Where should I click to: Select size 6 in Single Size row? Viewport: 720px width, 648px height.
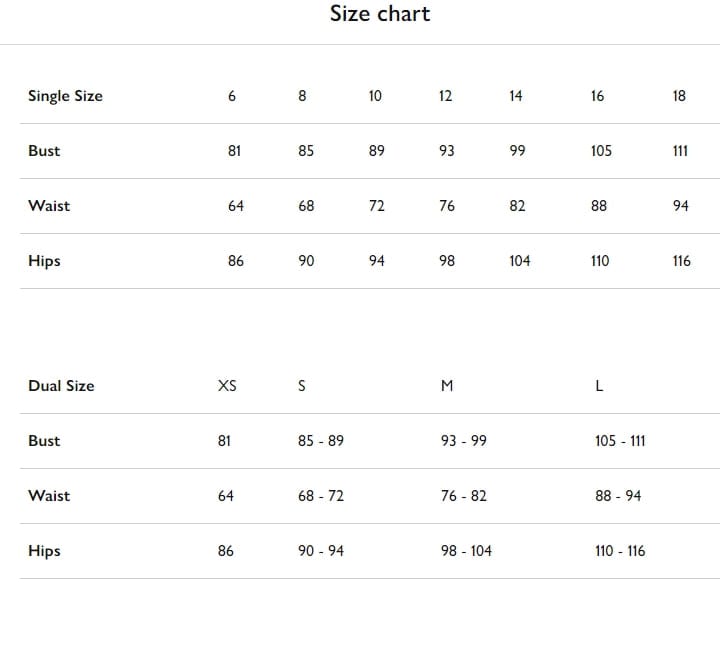[x=232, y=96]
